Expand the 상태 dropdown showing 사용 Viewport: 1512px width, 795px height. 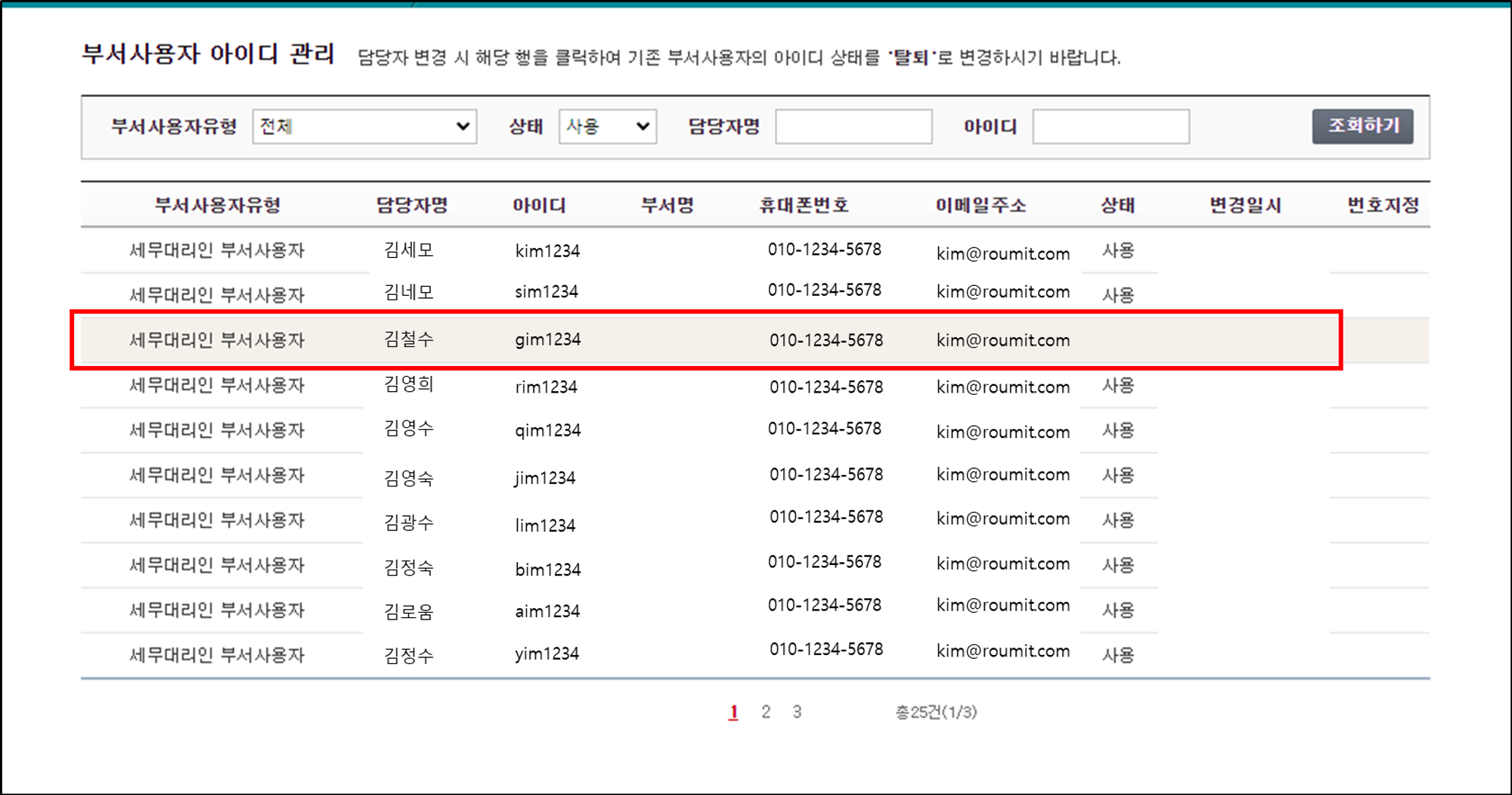(x=607, y=126)
